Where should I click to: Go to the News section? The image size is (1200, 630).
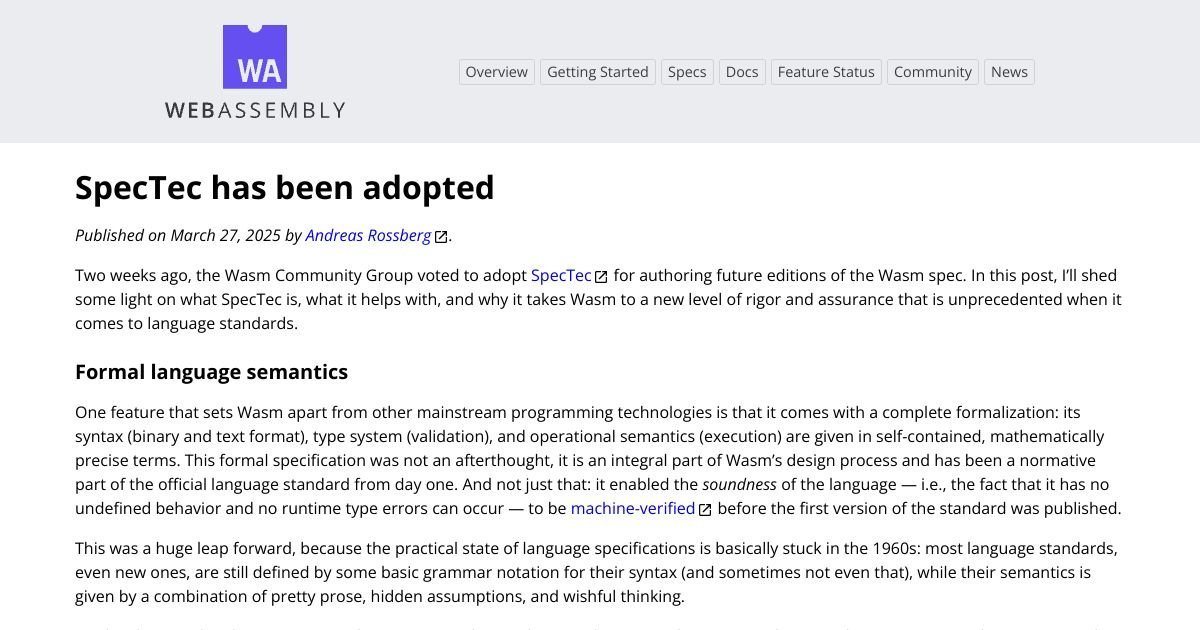pyautogui.click(x=1009, y=71)
